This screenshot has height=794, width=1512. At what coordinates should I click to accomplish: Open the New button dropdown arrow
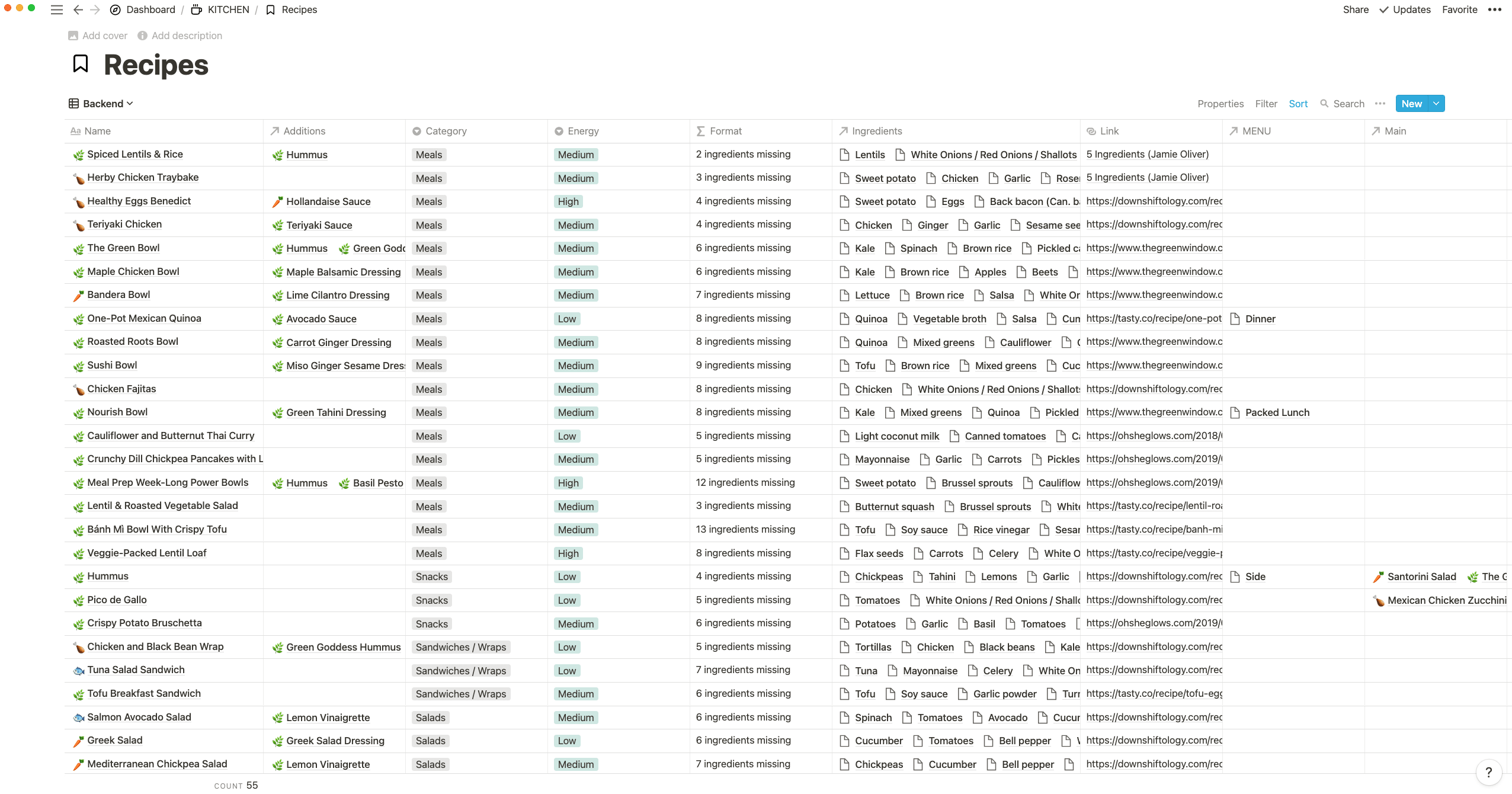pyautogui.click(x=1436, y=104)
